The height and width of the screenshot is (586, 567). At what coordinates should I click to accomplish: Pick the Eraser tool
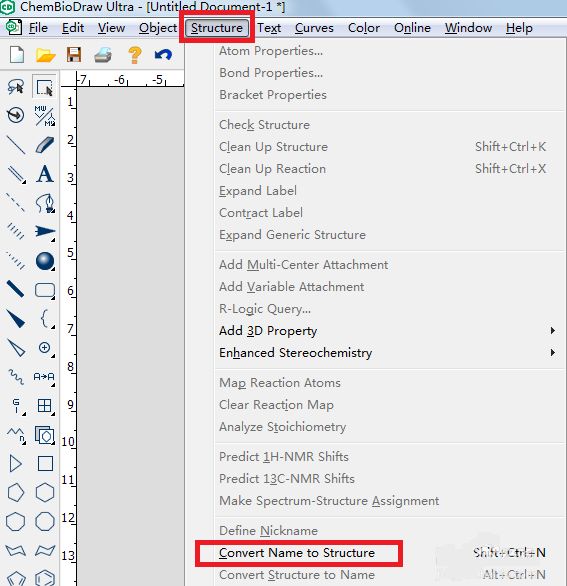[44, 145]
